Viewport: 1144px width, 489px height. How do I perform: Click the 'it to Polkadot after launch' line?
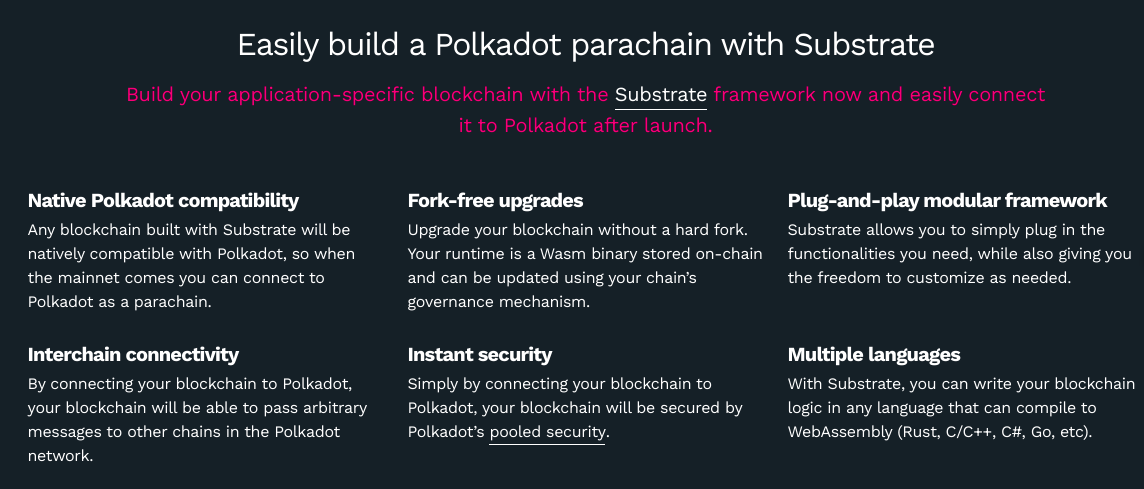pos(585,126)
